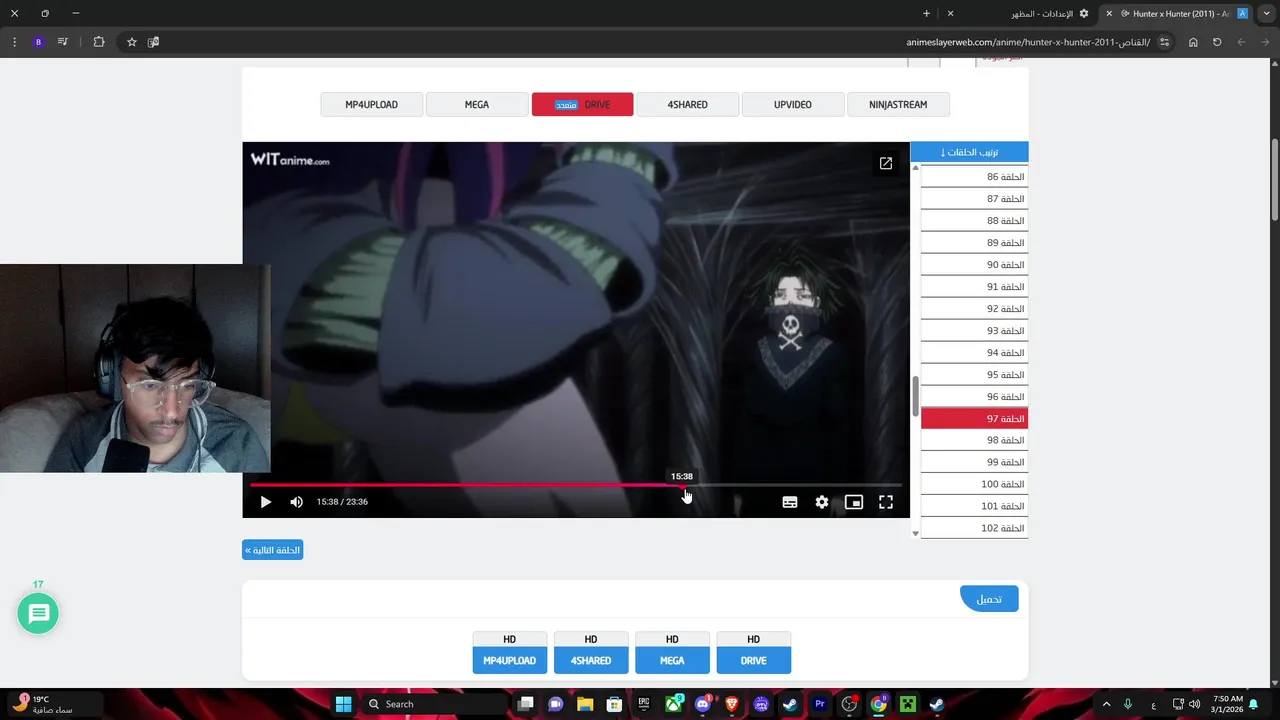Screen dimensions: 1280x720
Task: Open episode 88 in the list
Action: click(974, 221)
